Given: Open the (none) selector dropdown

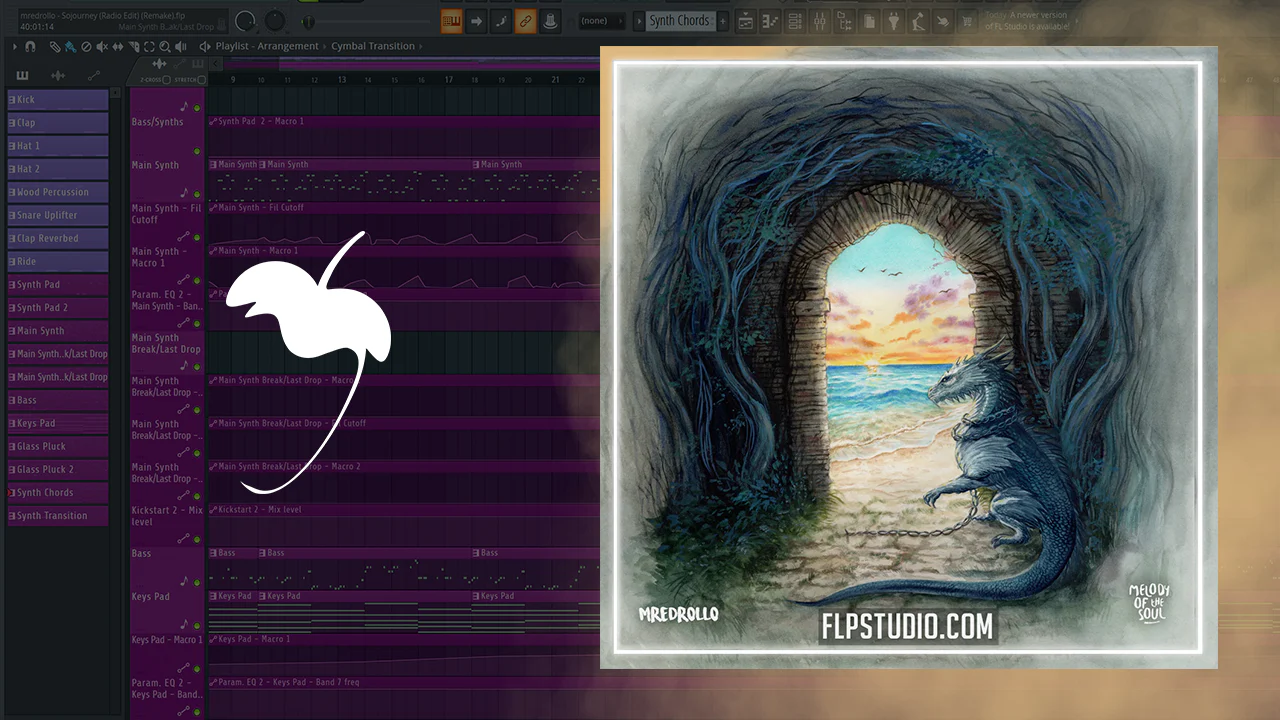Looking at the screenshot, I should (x=602, y=20).
